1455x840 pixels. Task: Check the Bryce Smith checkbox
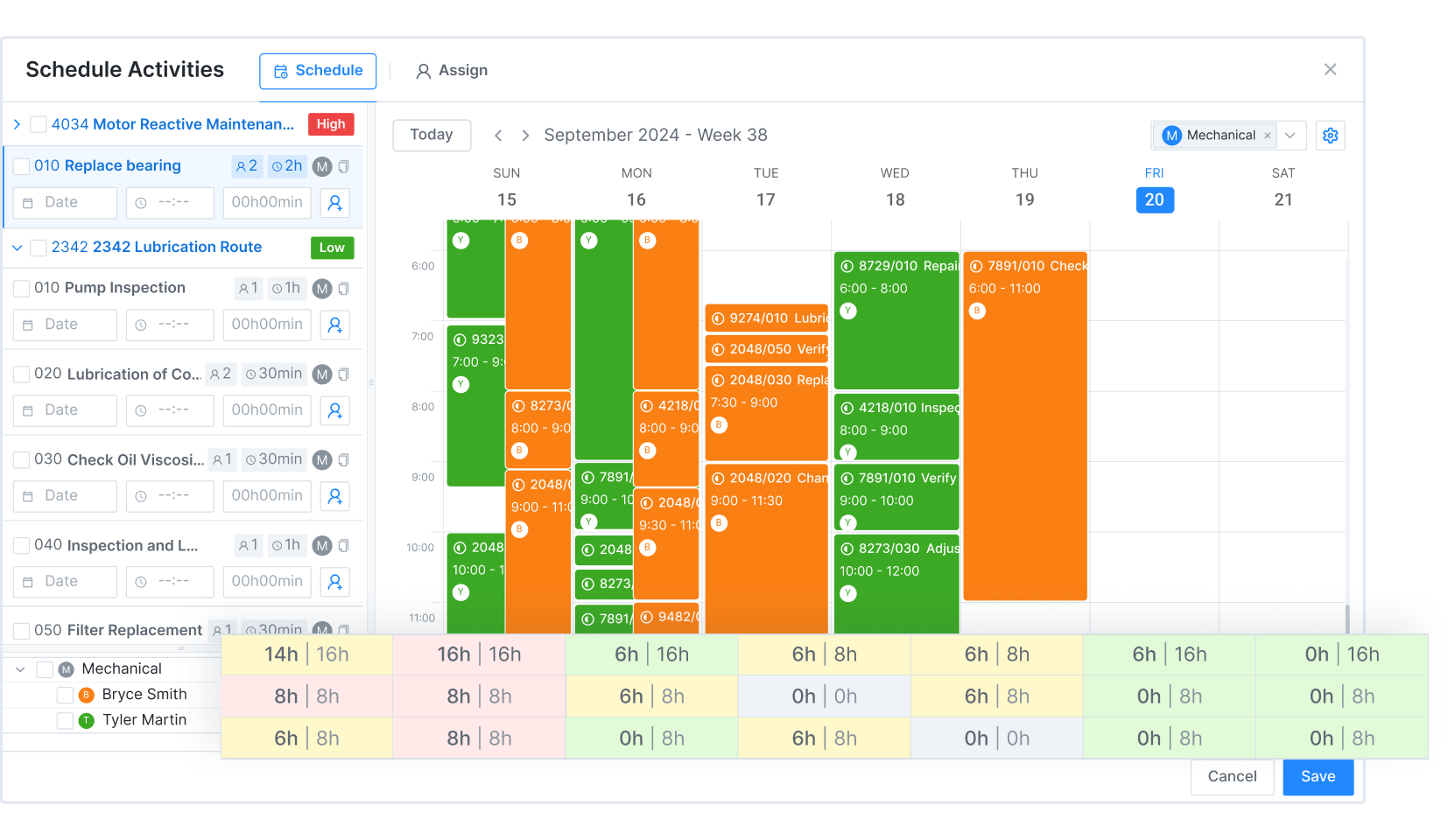pos(64,694)
